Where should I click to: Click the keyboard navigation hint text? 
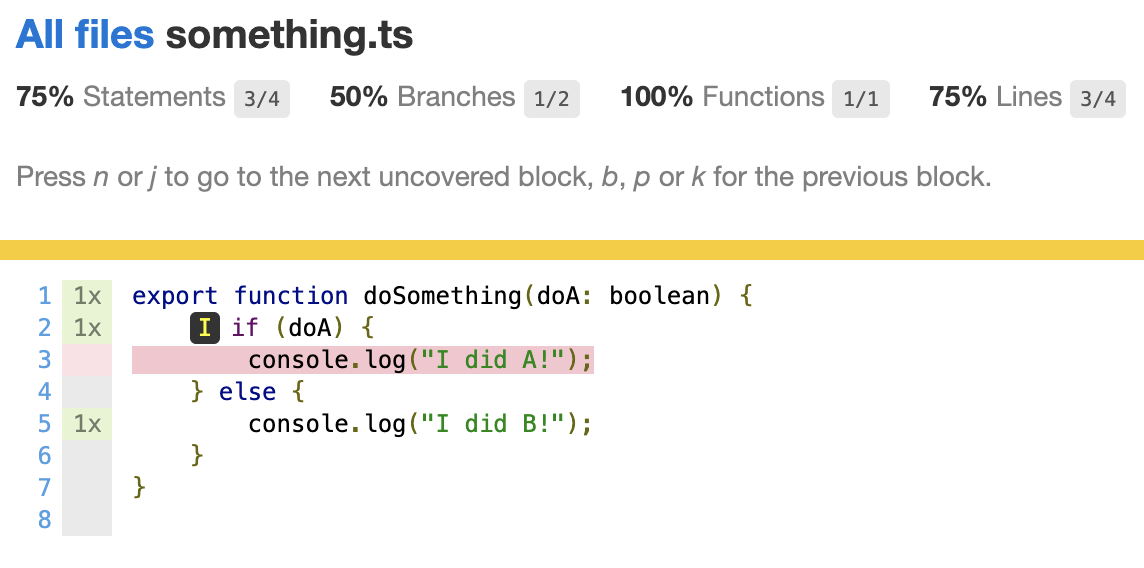[504, 177]
